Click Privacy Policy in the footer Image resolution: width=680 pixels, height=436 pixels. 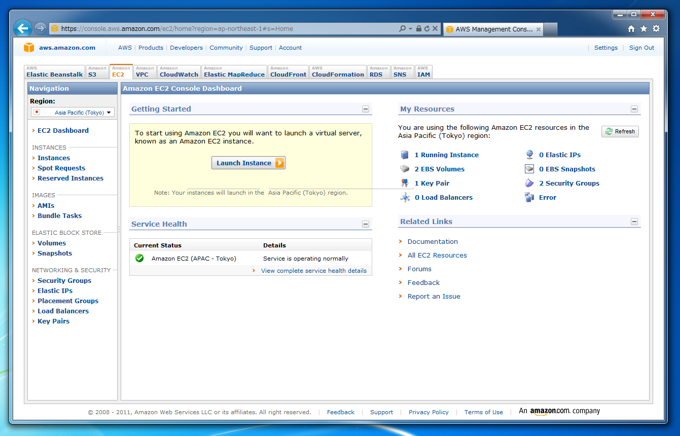click(x=428, y=412)
